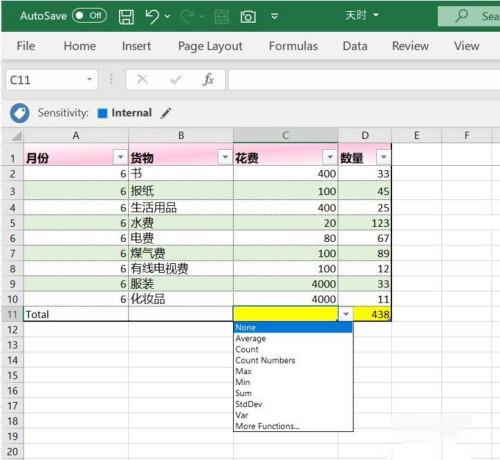This screenshot has height=460, width=500.
Task: Open the 花费 column filter dropdown
Action: tap(330, 157)
